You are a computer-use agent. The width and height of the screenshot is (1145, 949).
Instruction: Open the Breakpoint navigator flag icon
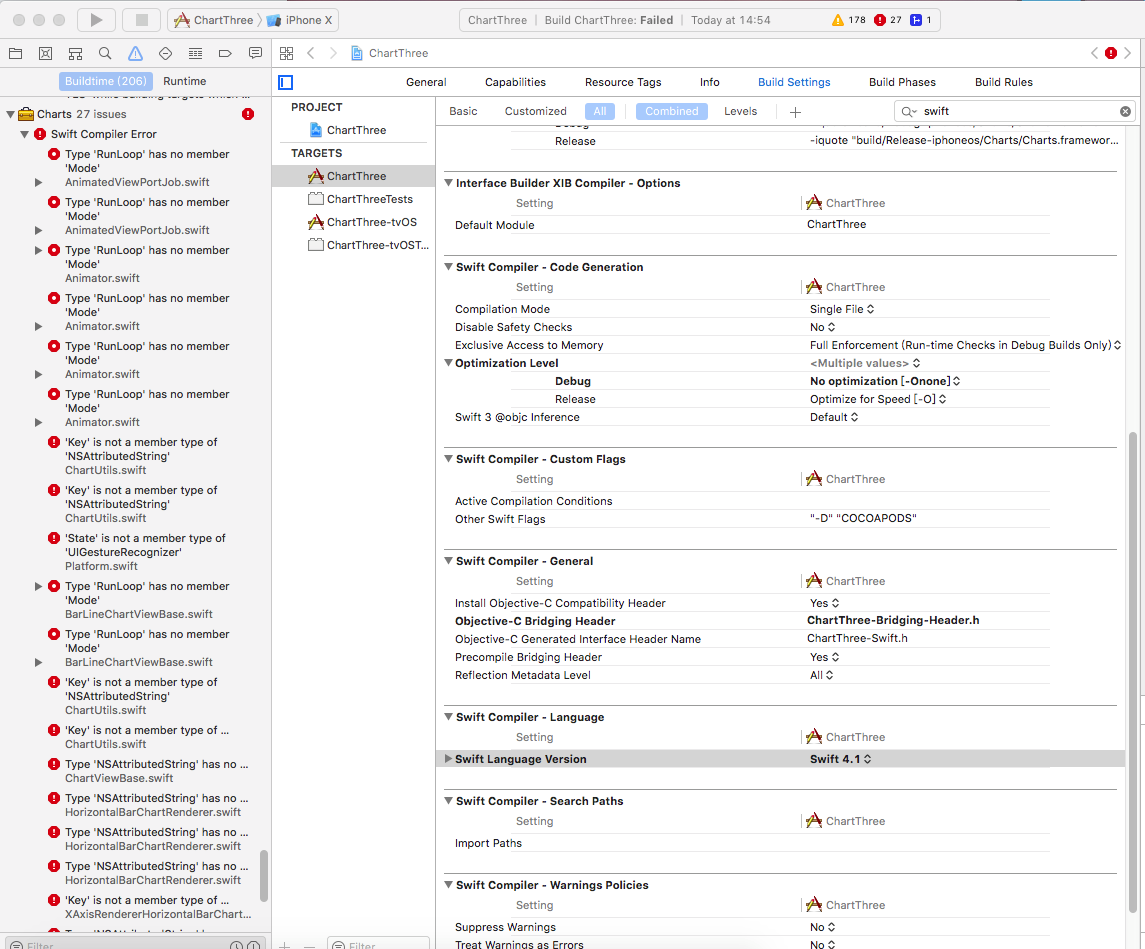click(x=226, y=53)
